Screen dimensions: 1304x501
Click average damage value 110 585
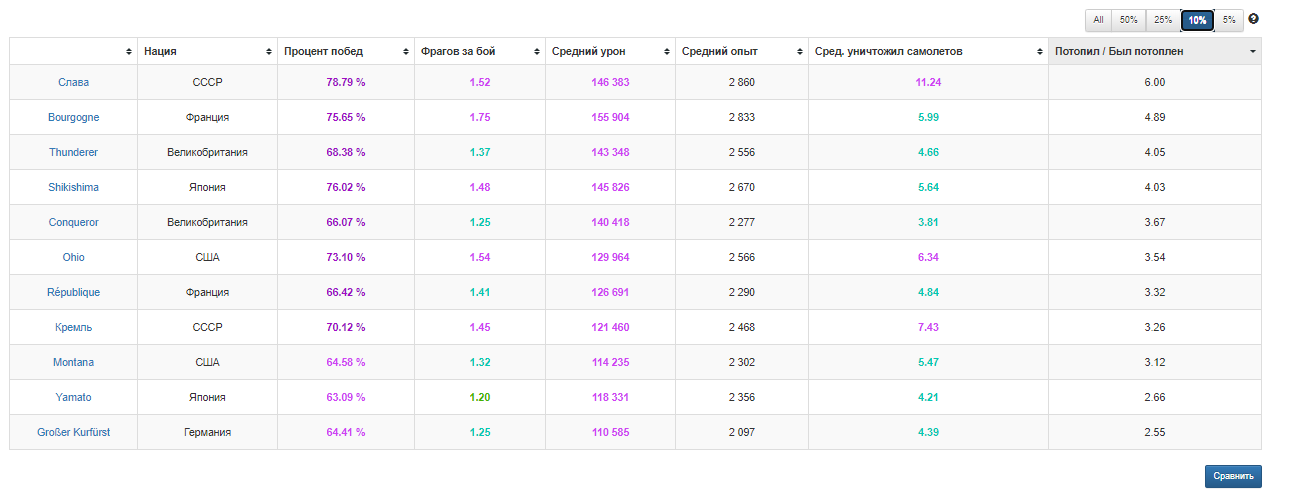[610, 432]
